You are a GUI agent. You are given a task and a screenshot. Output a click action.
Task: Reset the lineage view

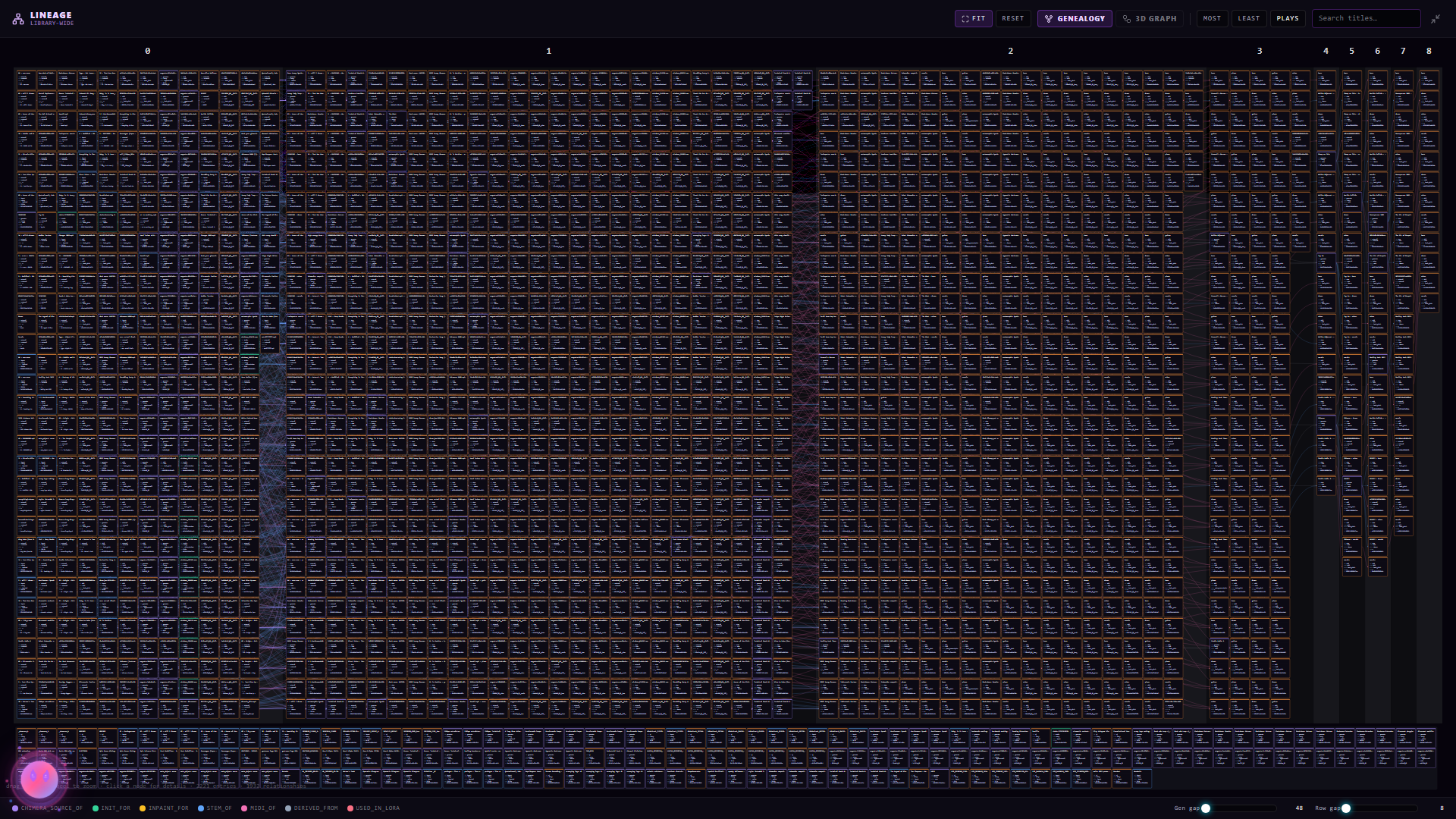[x=1013, y=18]
